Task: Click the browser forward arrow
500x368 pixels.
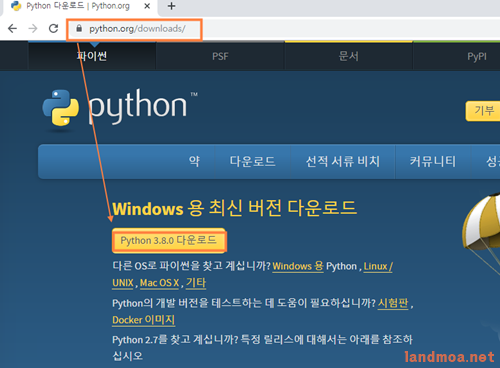Action: click(x=33, y=29)
